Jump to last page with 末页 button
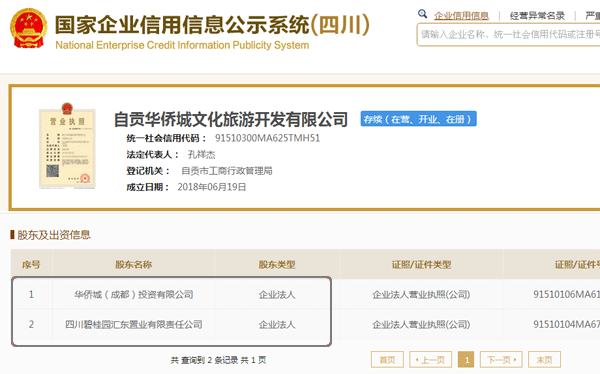This screenshot has width=600, height=374. (x=544, y=359)
